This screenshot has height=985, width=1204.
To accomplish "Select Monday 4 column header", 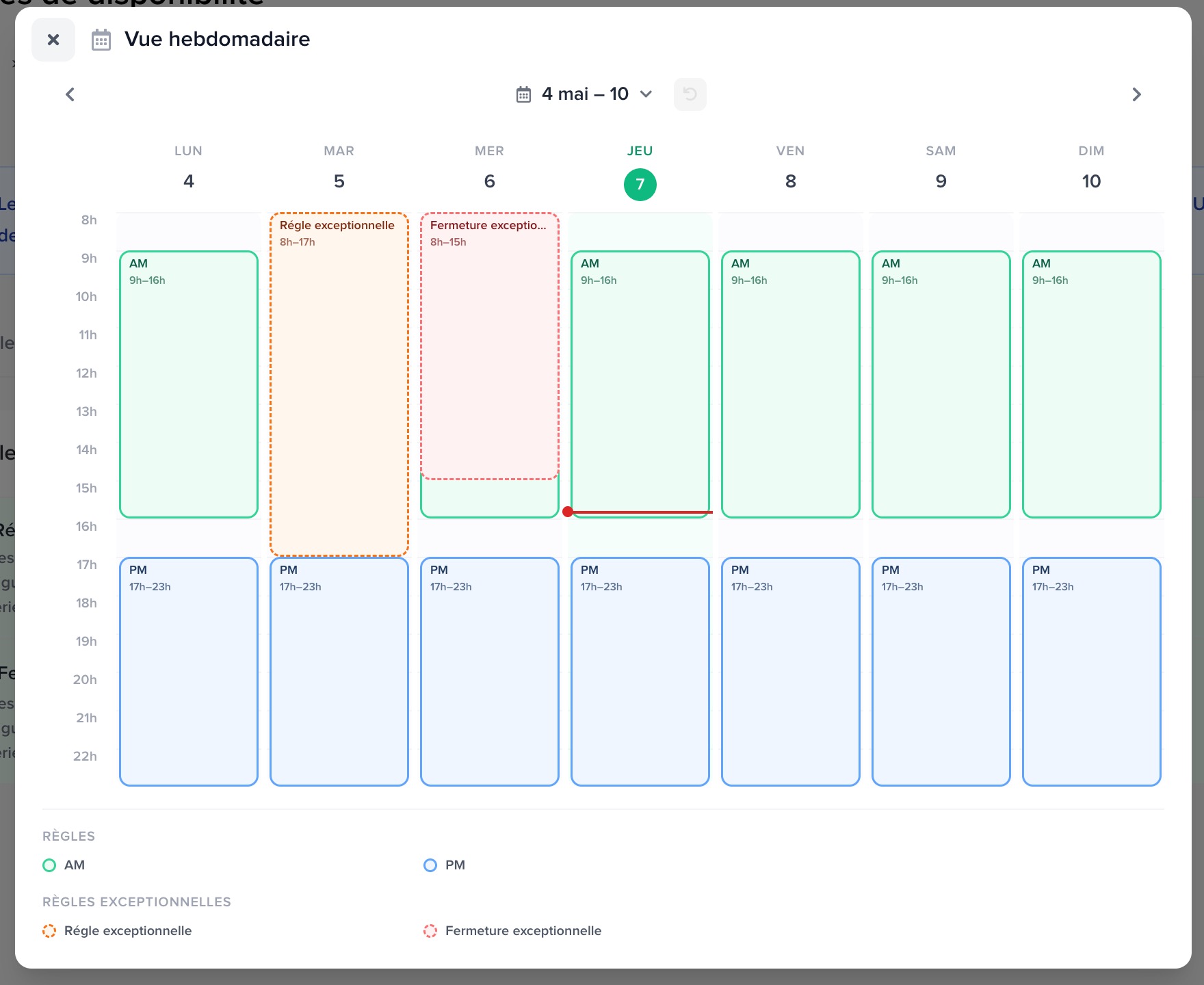I will (x=189, y=168).
